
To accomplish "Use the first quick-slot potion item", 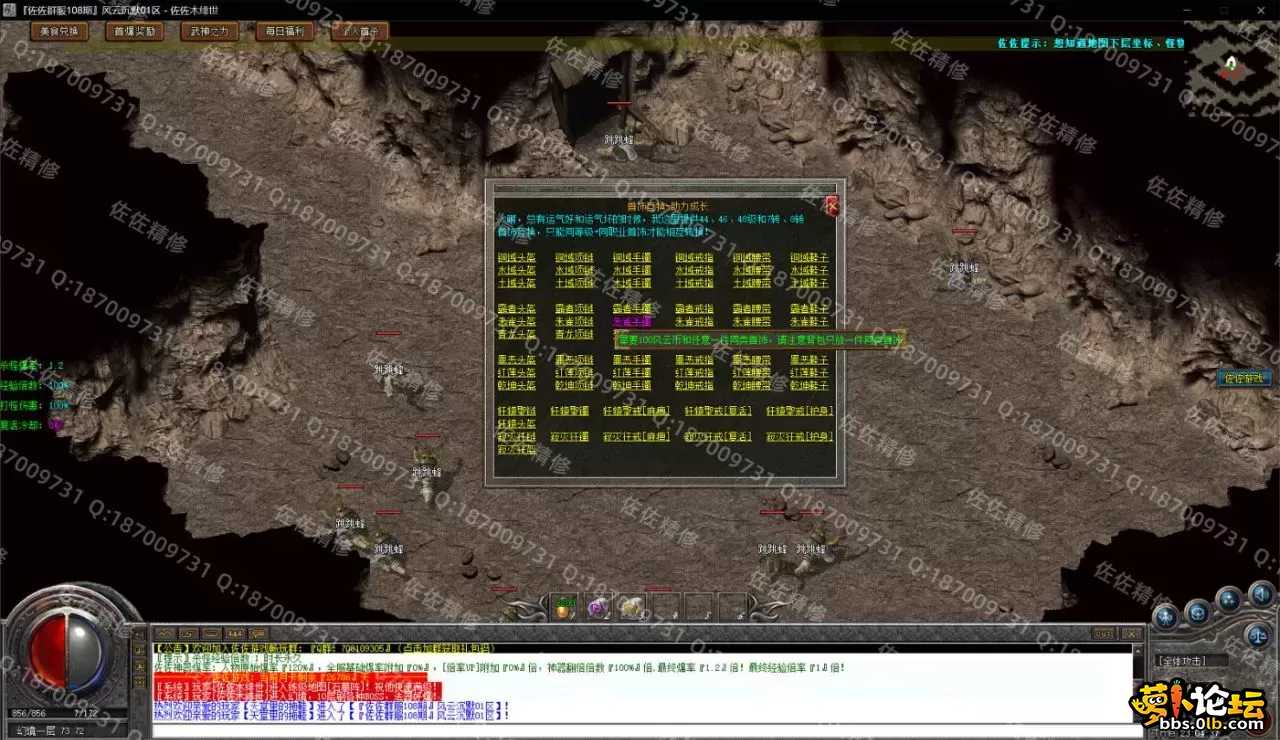I will [x=564, y=606].
